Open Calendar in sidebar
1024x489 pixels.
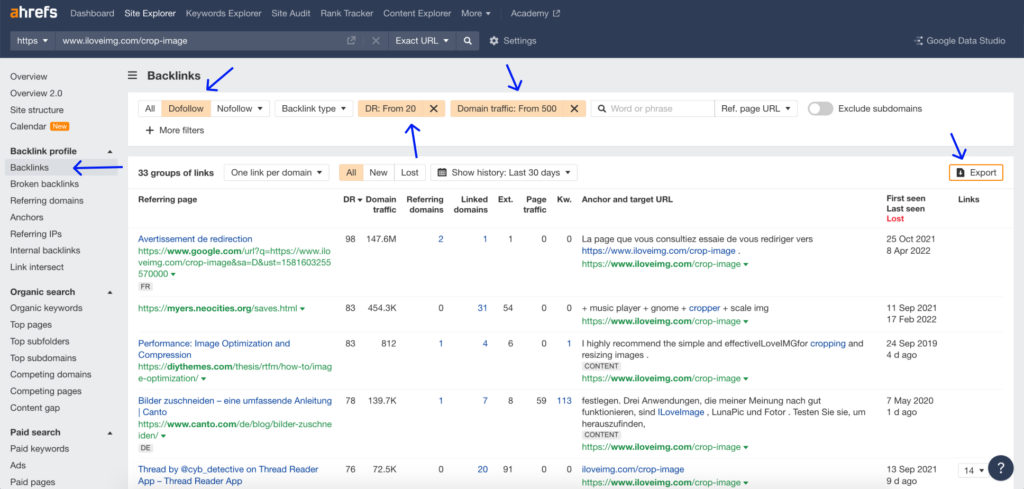point(28,127)
